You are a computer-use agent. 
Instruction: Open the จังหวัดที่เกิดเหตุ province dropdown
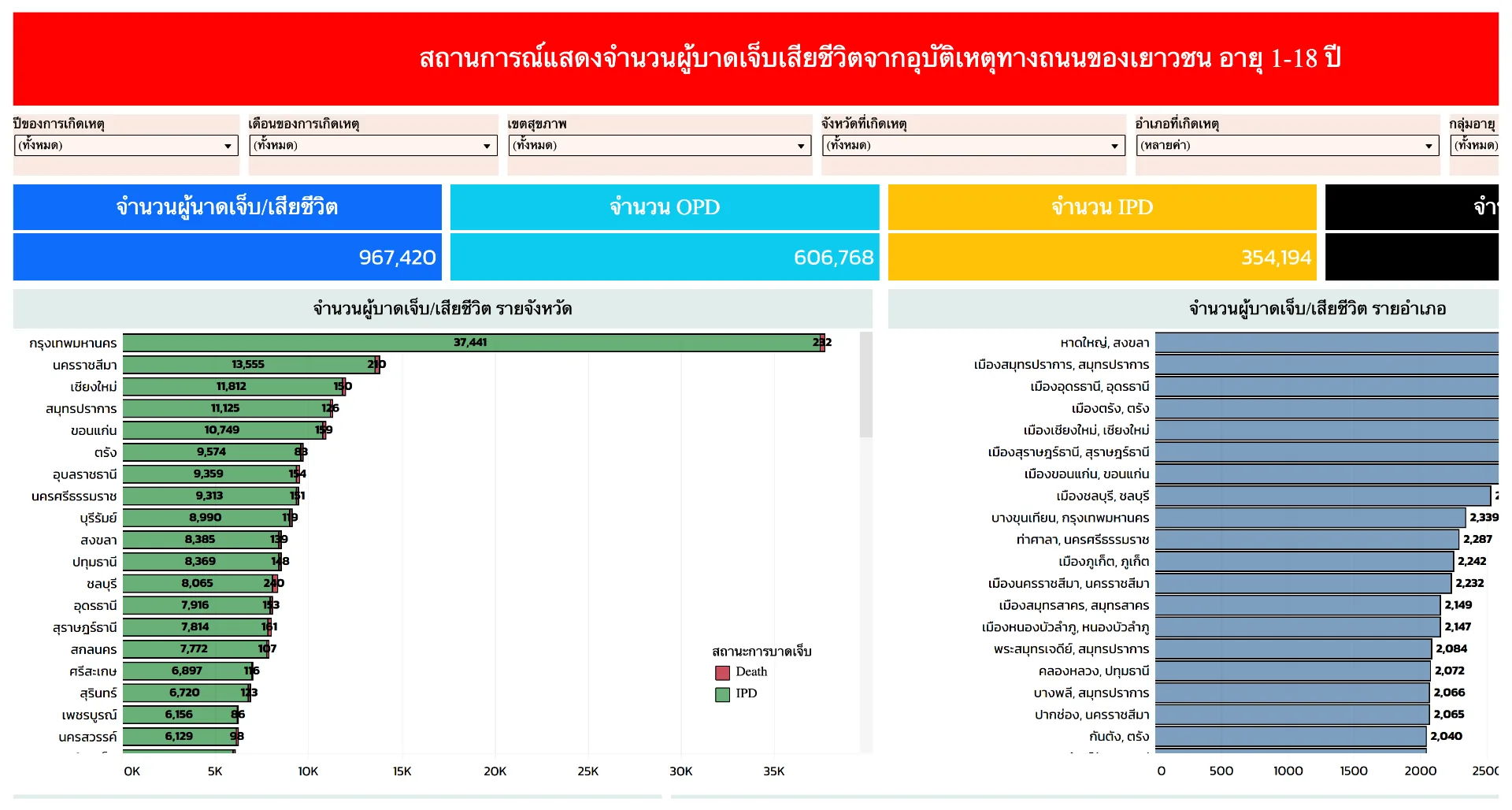pos(973,145)
